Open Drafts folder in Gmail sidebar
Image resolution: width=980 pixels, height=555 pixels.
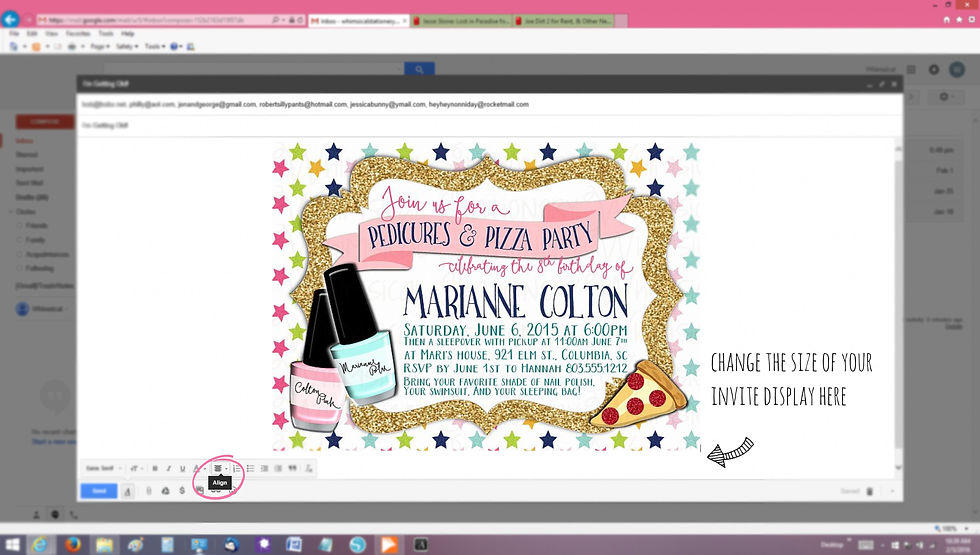click(x=32, y=198)
